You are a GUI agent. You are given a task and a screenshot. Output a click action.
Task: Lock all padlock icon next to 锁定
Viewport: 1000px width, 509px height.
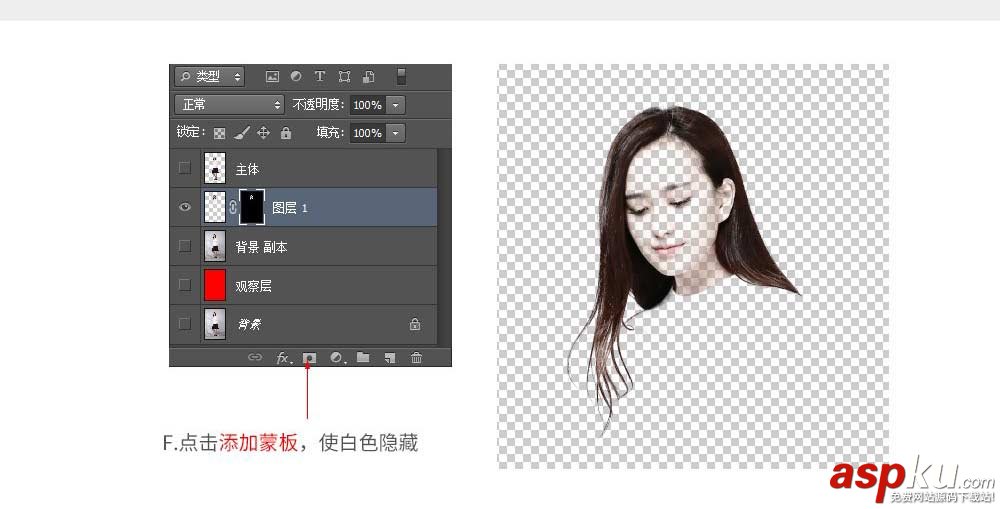coord(286,133)
